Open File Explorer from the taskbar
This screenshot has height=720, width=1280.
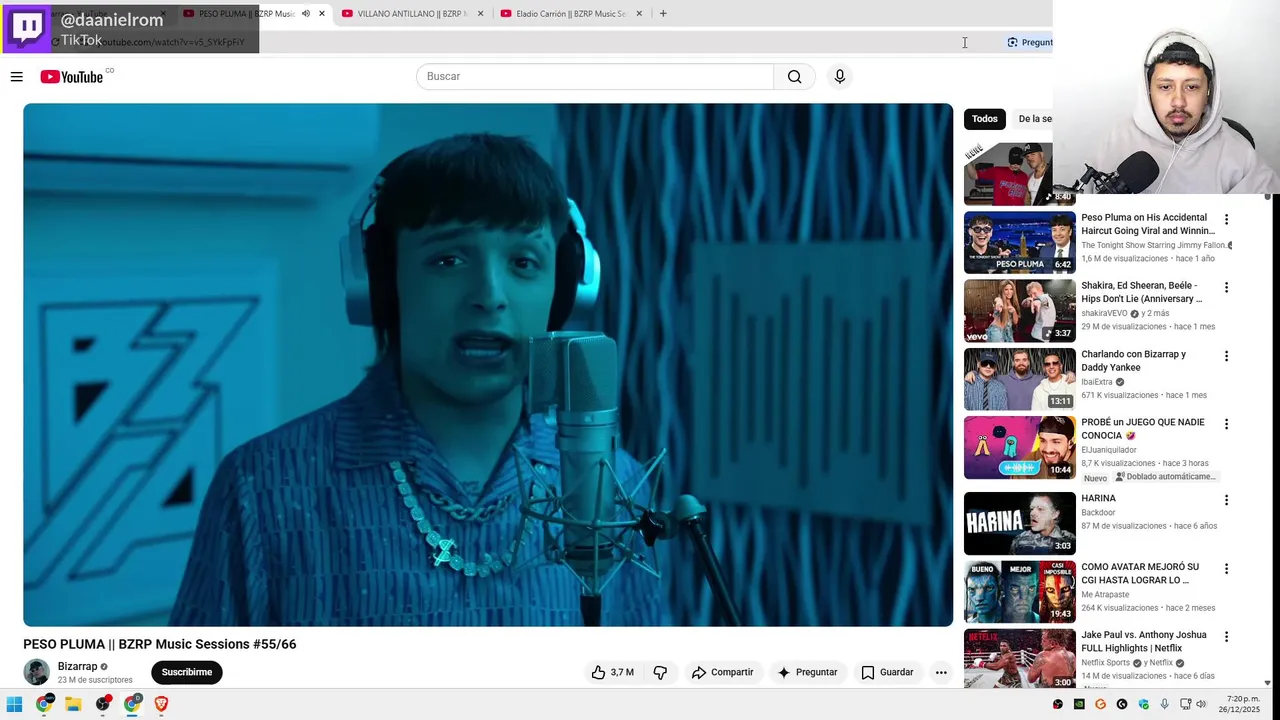[73, 704]
